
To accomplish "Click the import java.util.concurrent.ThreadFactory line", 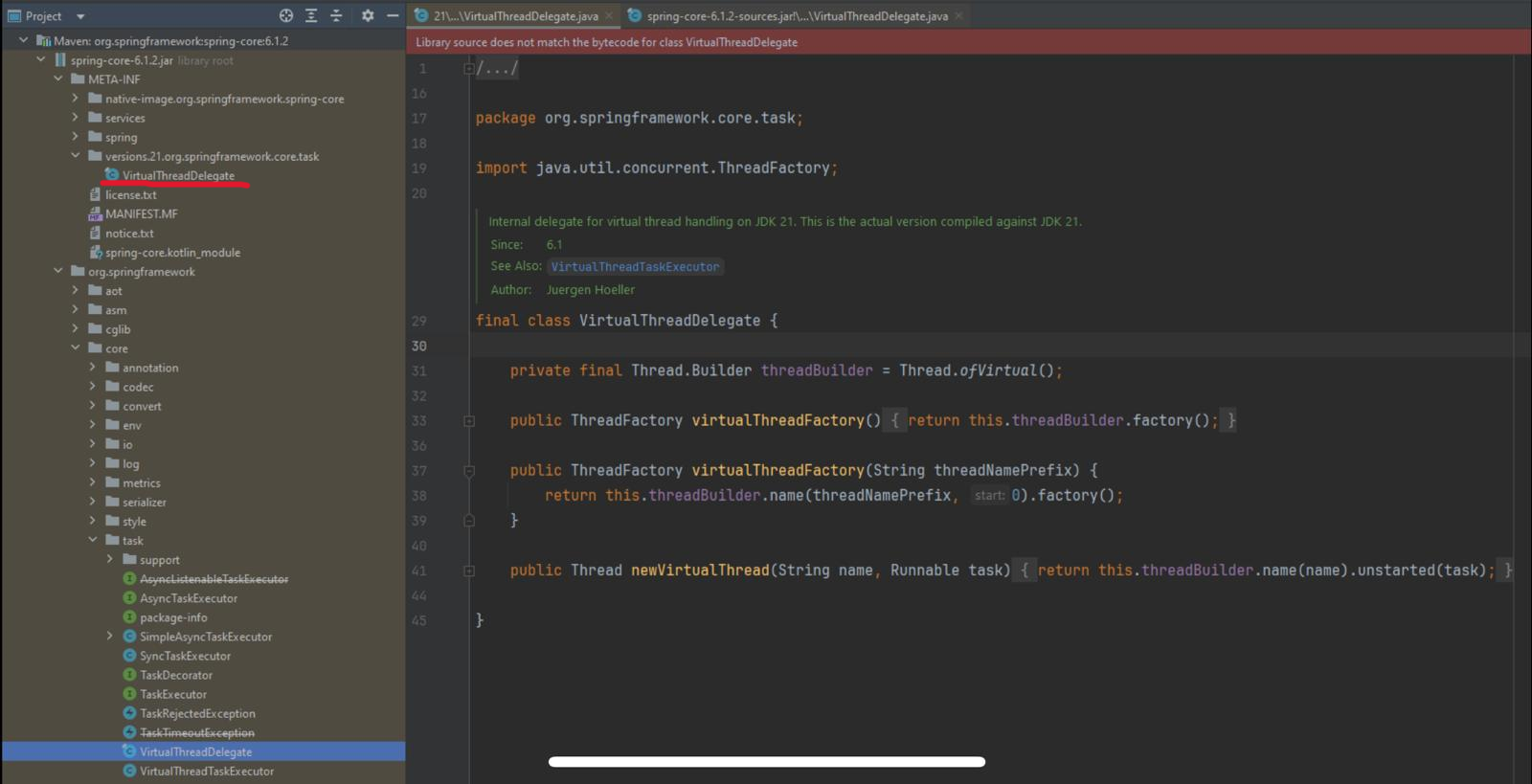I will (657, 168).
